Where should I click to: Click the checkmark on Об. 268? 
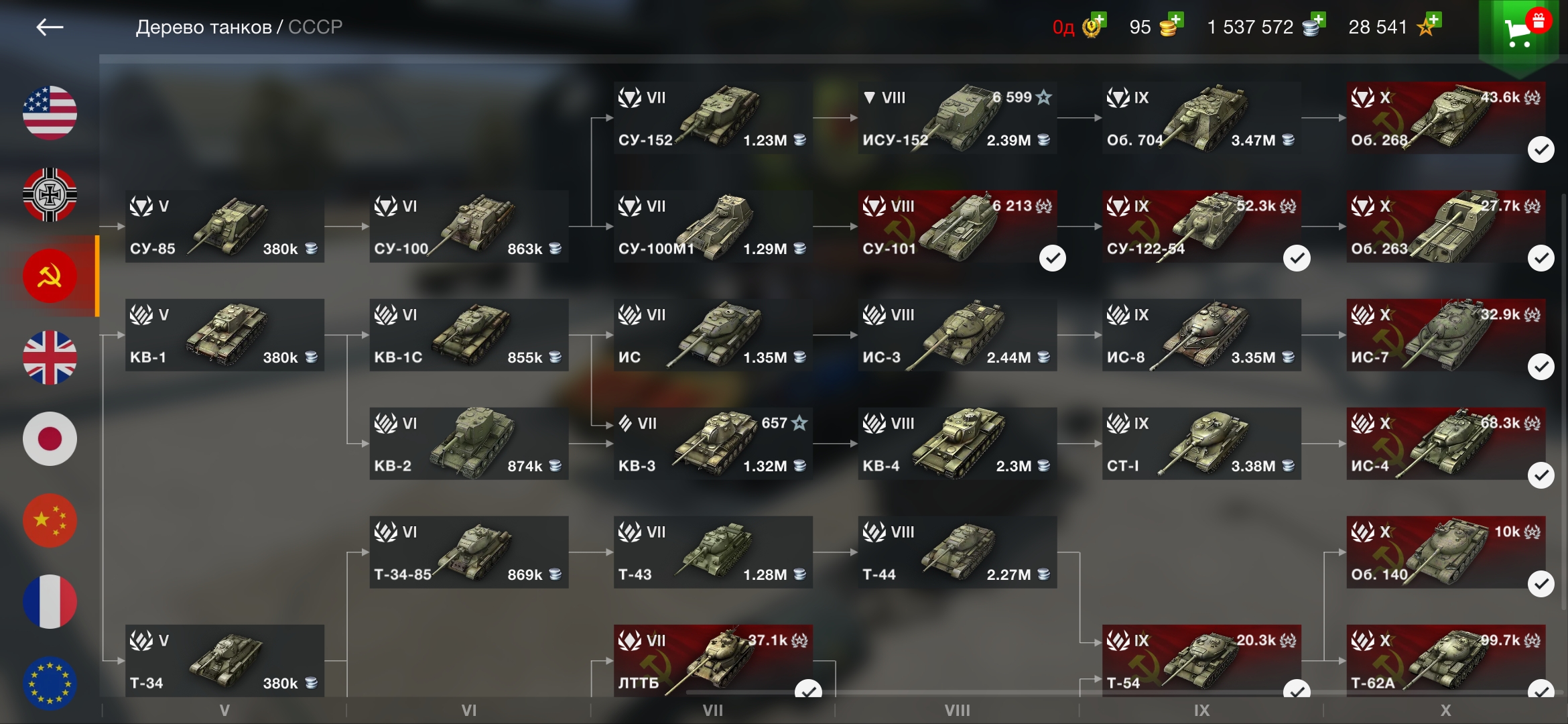1541,149
